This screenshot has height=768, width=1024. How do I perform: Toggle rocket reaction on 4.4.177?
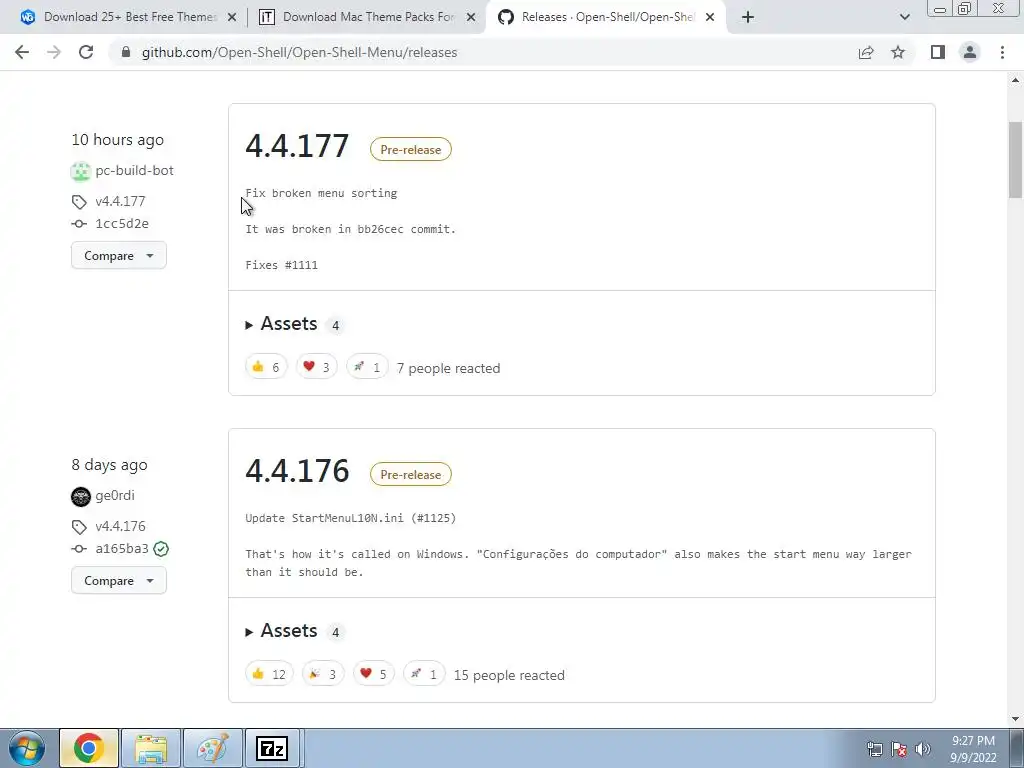367,367
